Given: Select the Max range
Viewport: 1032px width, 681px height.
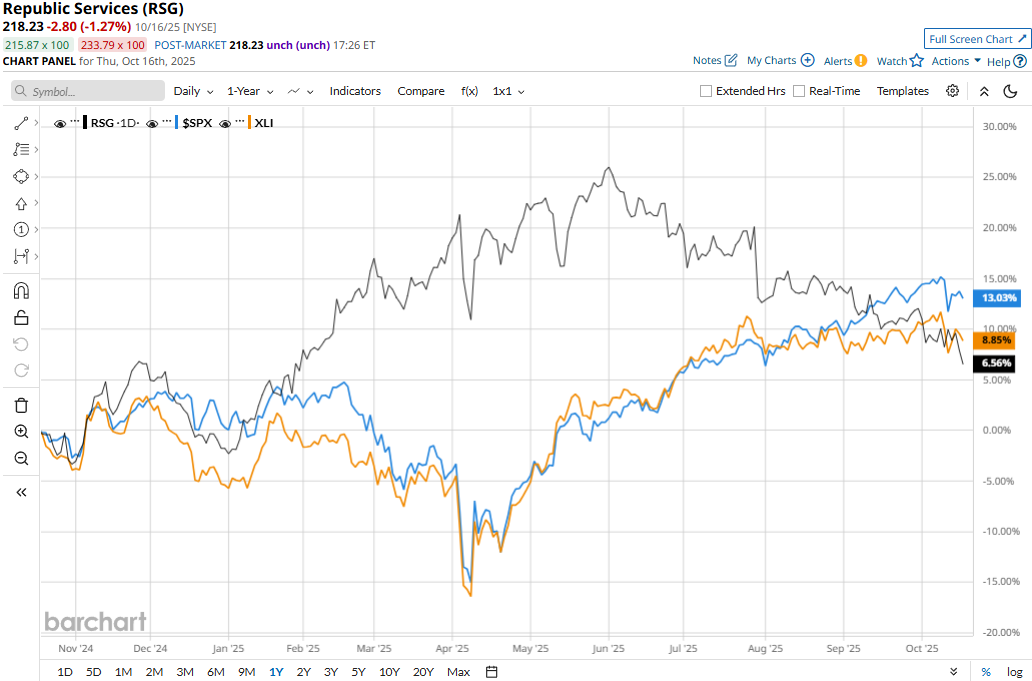Looking at the screenshot, I should pyautogui.click(x=458, y=672).
